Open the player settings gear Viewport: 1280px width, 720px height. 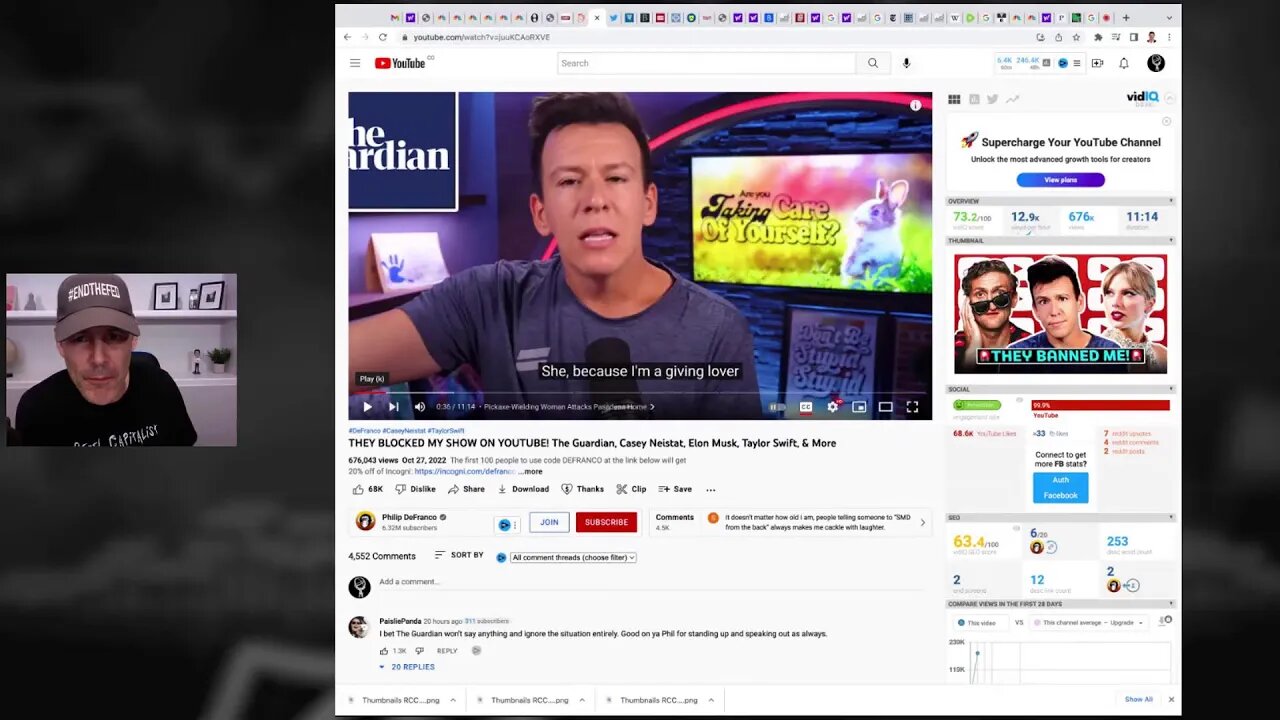click(x=832, y=407)
